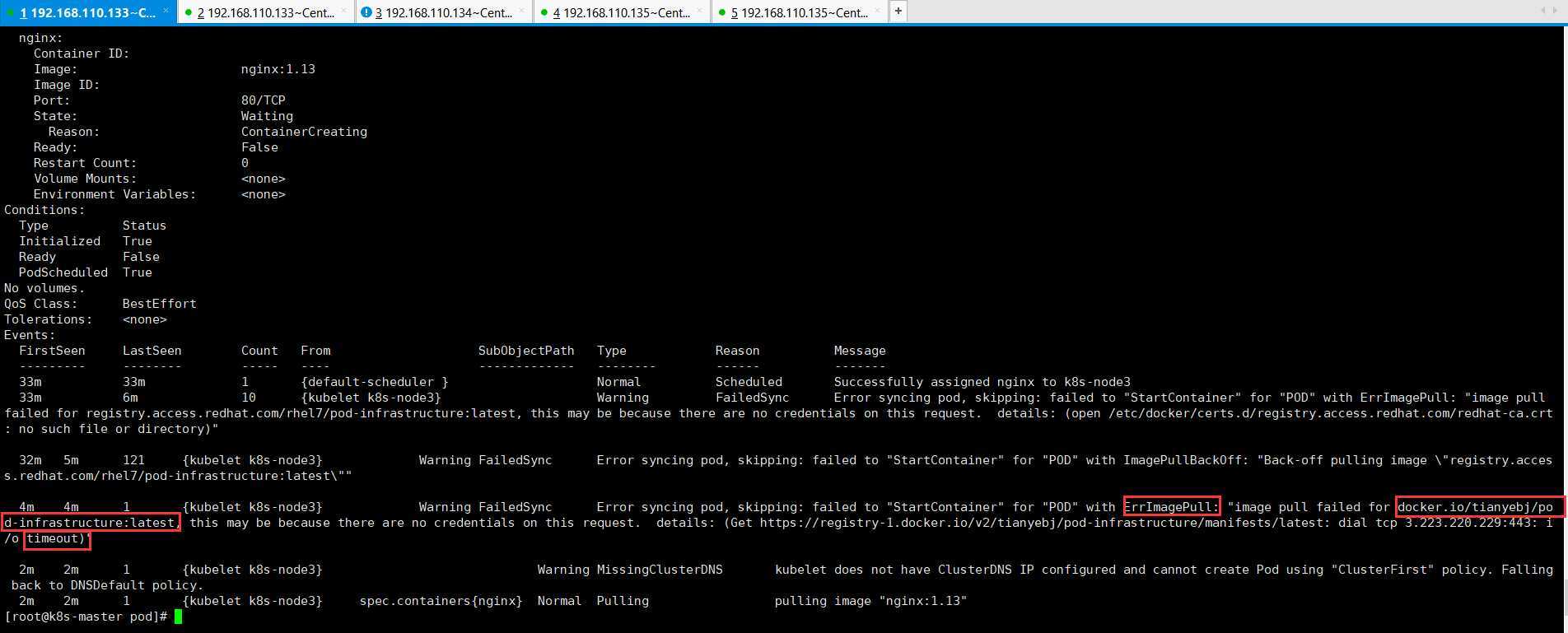
Task: Switch to session tab 1 192.168.110.133
Action: pyautogui.click(x=88, y=12)
